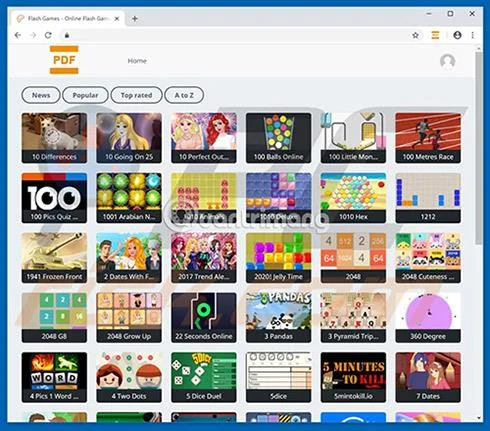
Task: Open the 1212 game
Action: tap(428, 198)
